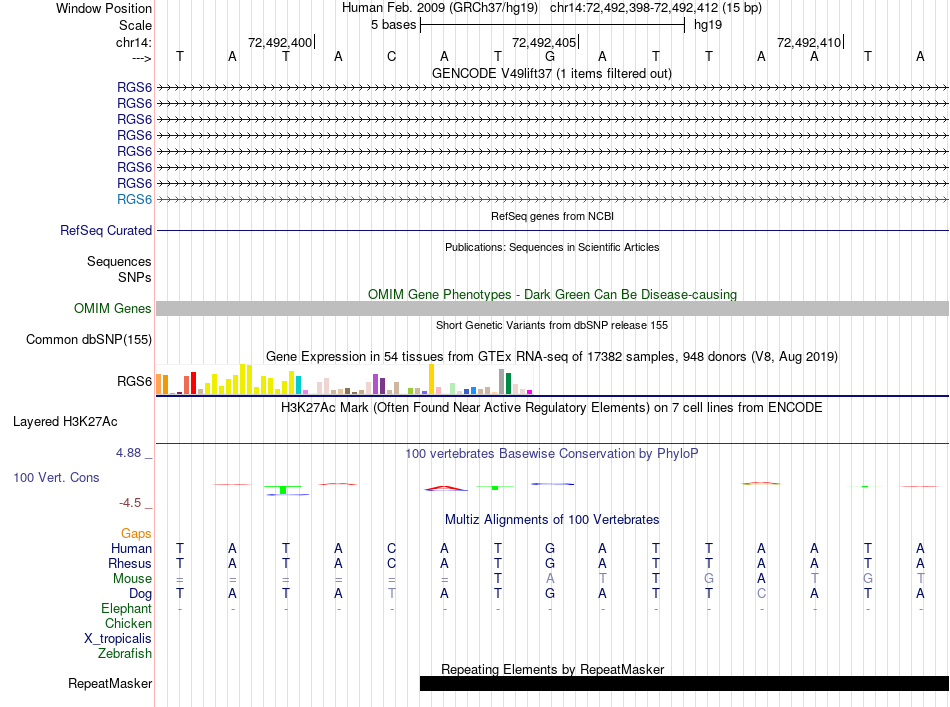Click the Scale track label
Screen dimensions: 950x707
(135, 25)
